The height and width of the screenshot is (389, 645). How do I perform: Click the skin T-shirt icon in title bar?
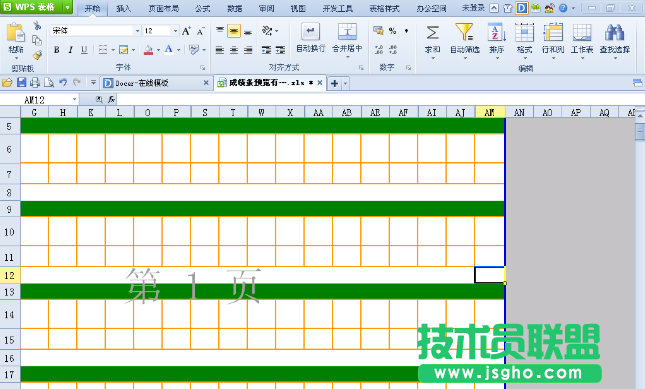click(508, 8)
